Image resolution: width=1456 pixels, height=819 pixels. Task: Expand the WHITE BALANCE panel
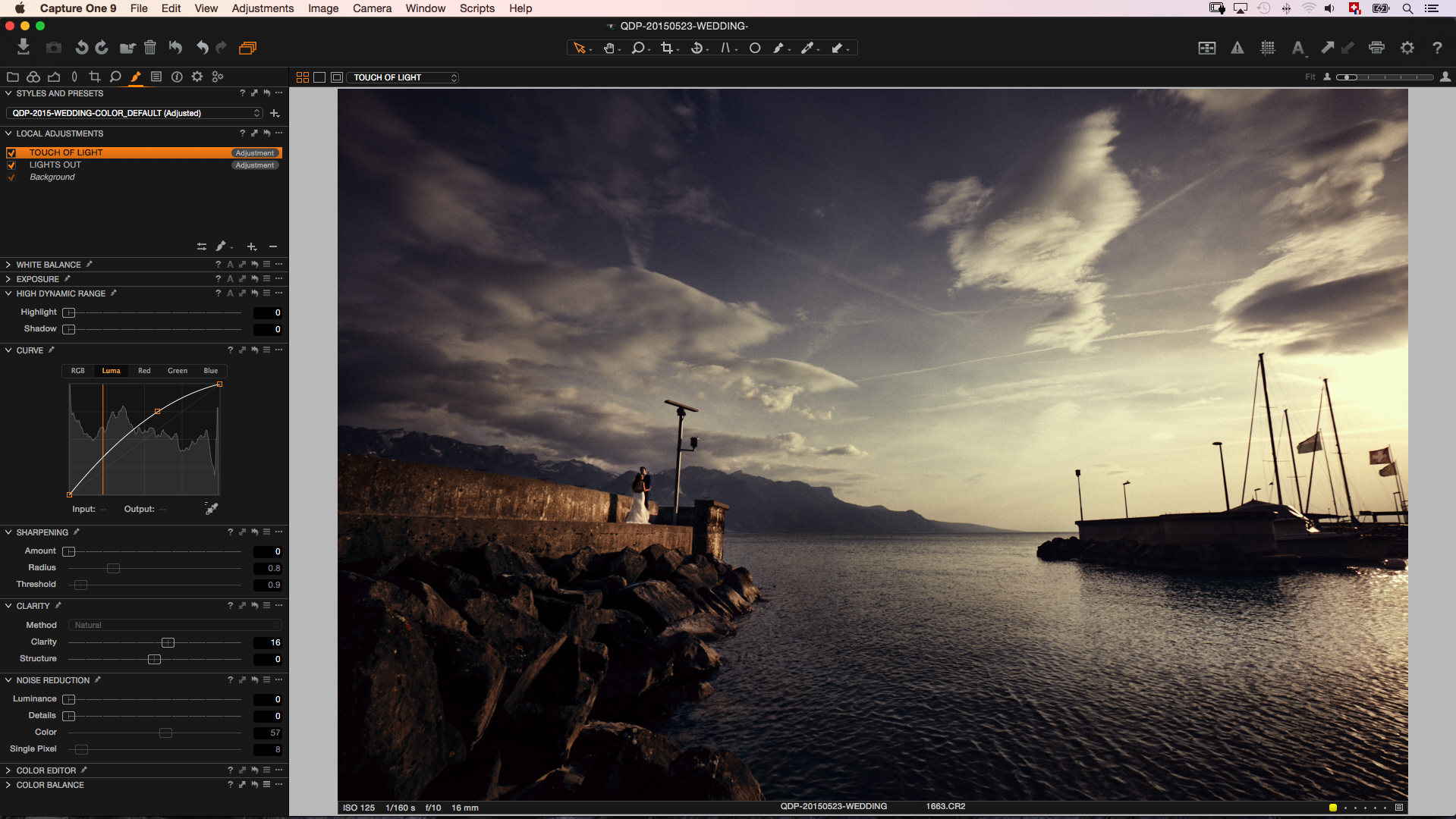click(8, 265)
